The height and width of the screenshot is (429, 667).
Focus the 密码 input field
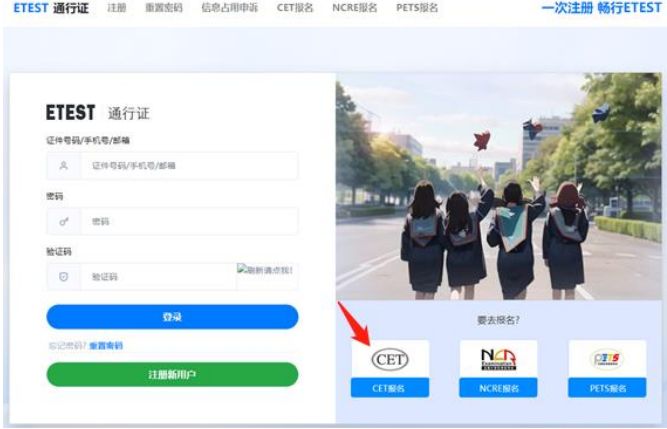pos(189,221)
